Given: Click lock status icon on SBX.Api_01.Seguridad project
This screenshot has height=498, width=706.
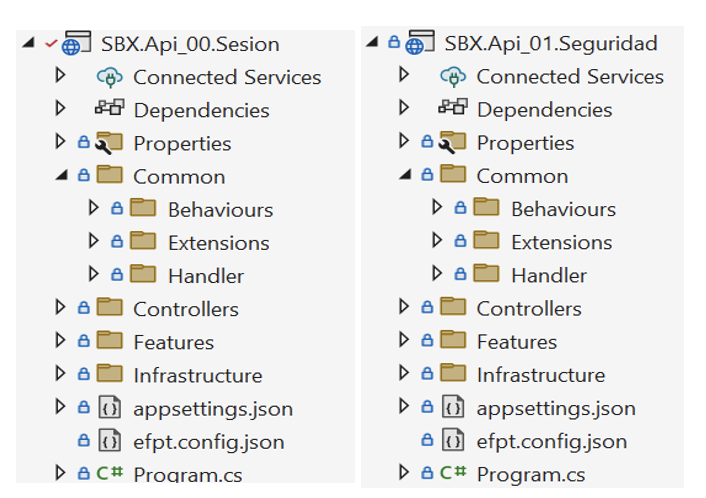Looking at the screenshot, I should (x=394, y=42).
